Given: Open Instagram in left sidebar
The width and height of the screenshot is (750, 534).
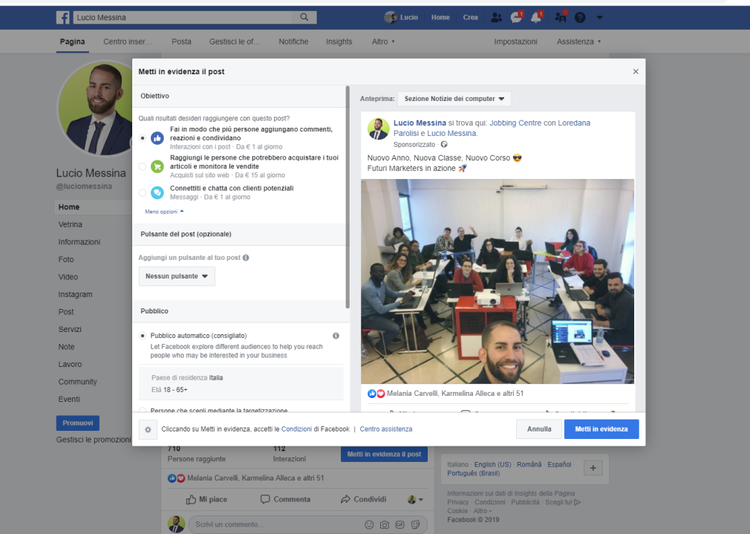Looking at the screenshot, I should coord(75,294).
